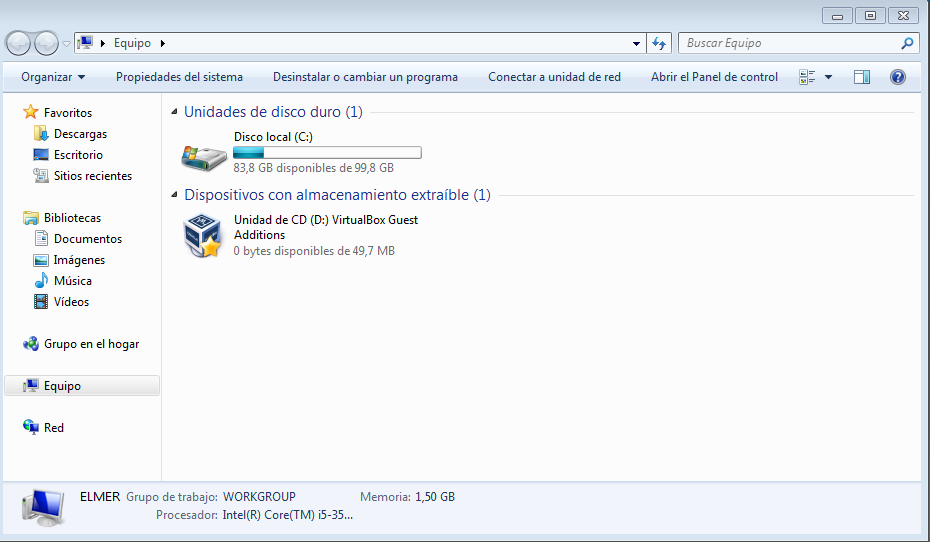The image size is (930, 542).
Task: Click WORKGROUP in details pane
Action: point(259,497)
